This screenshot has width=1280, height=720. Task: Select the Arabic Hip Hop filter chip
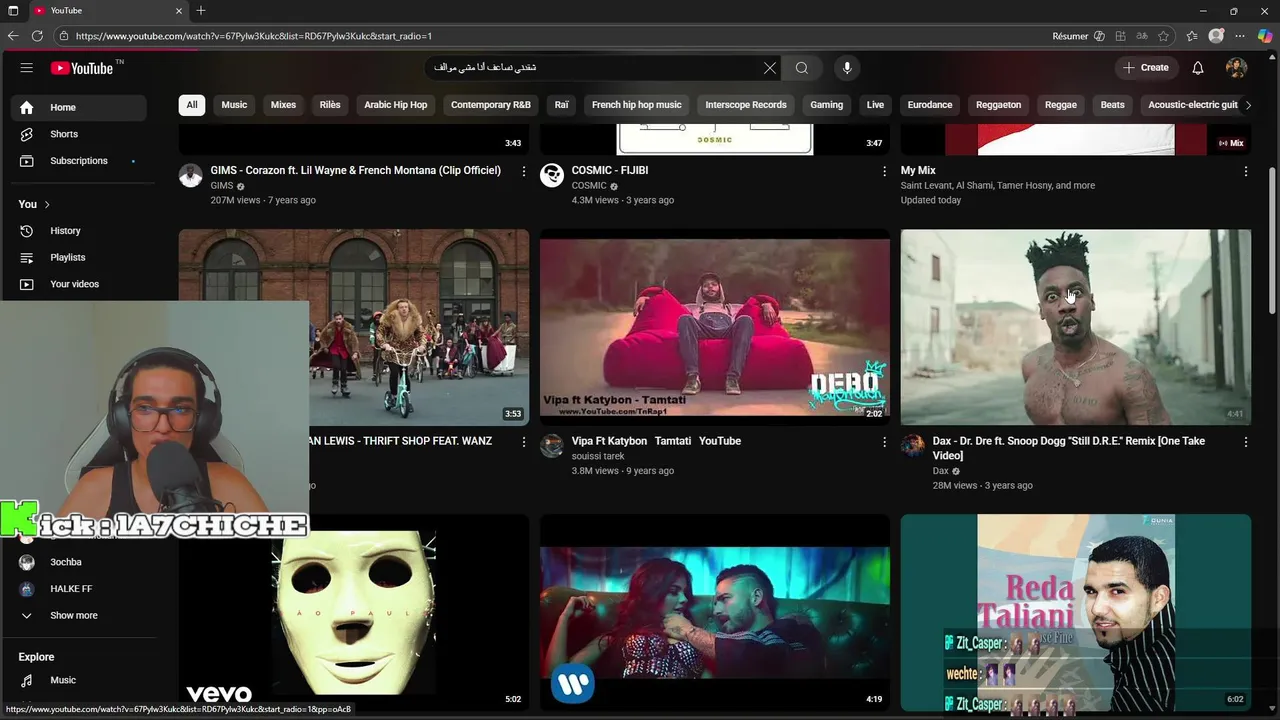pyautogui.click(x=395, y=105)
